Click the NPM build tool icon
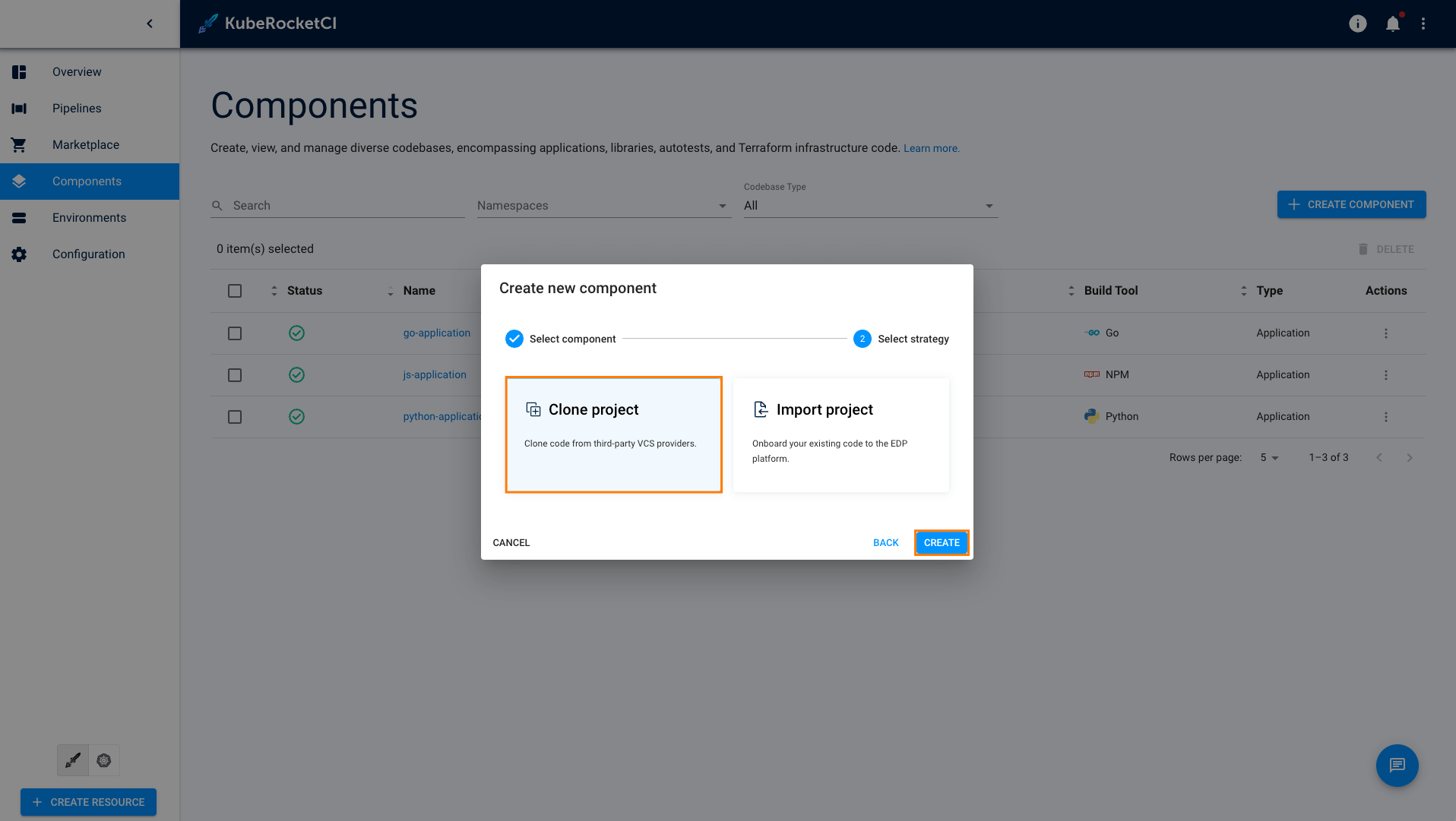Screen dimensions: 1456x821 [1091, 374]
